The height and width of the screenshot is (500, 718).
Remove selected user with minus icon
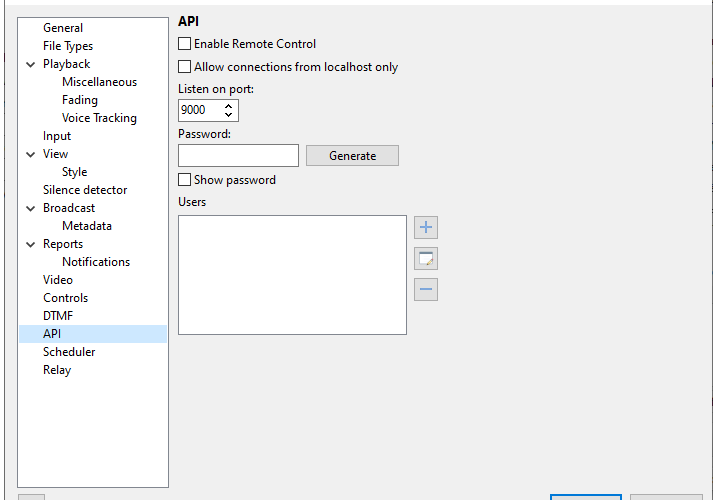tap(426, 289)
